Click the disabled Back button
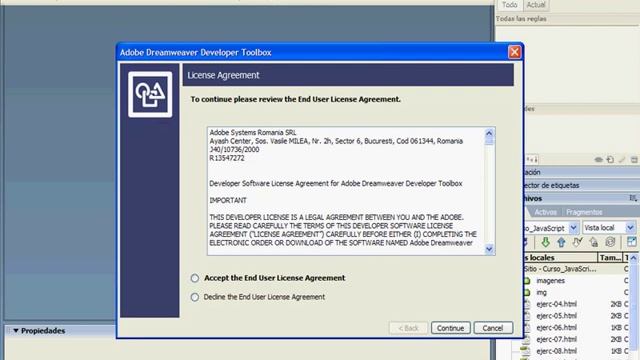The height and width of the screenshot is (360, 640). coord(408,328)
